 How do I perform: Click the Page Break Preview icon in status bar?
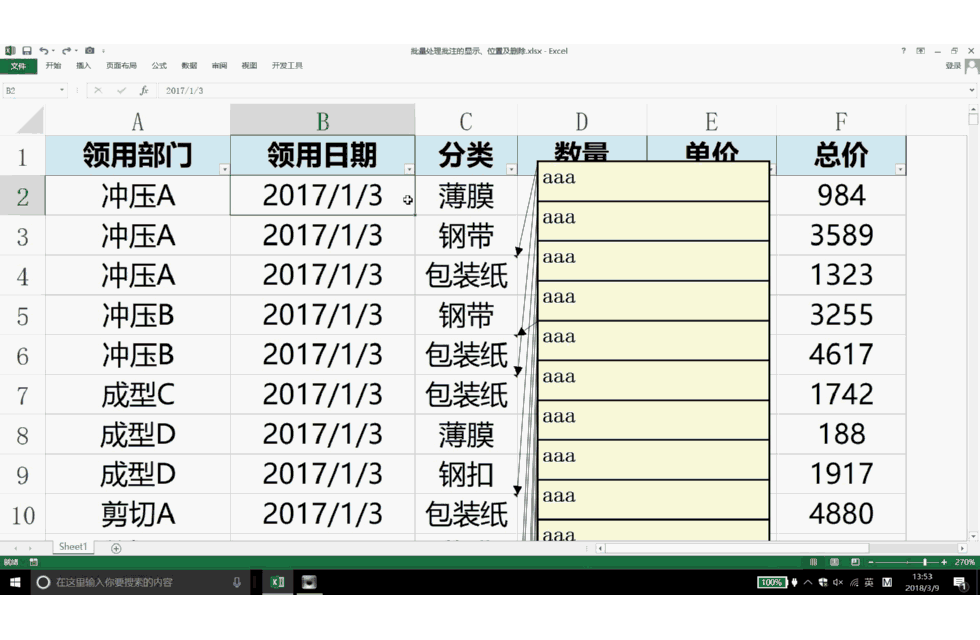857,562
